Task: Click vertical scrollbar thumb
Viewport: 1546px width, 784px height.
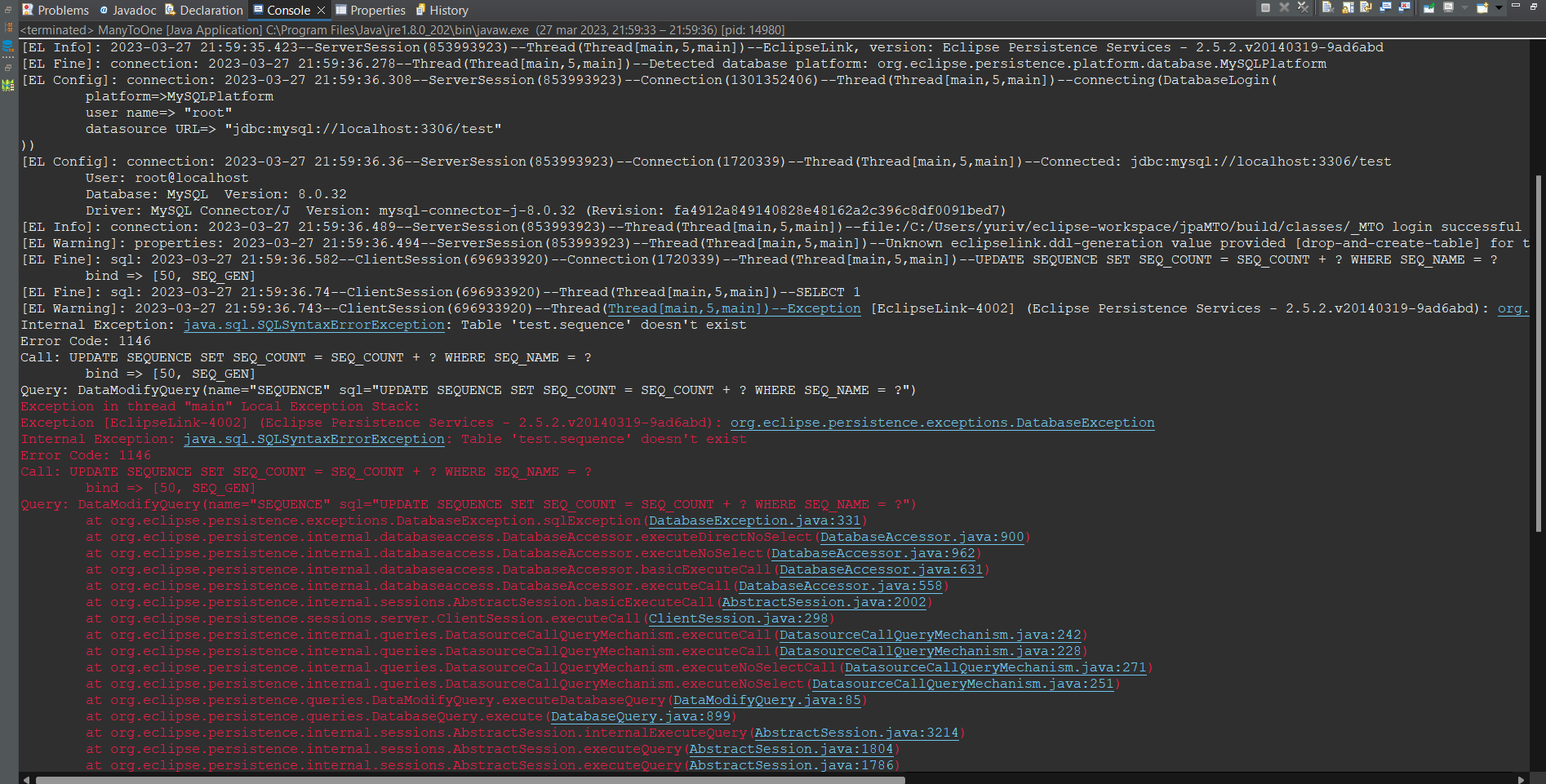Action: (x=1539, y=354)
